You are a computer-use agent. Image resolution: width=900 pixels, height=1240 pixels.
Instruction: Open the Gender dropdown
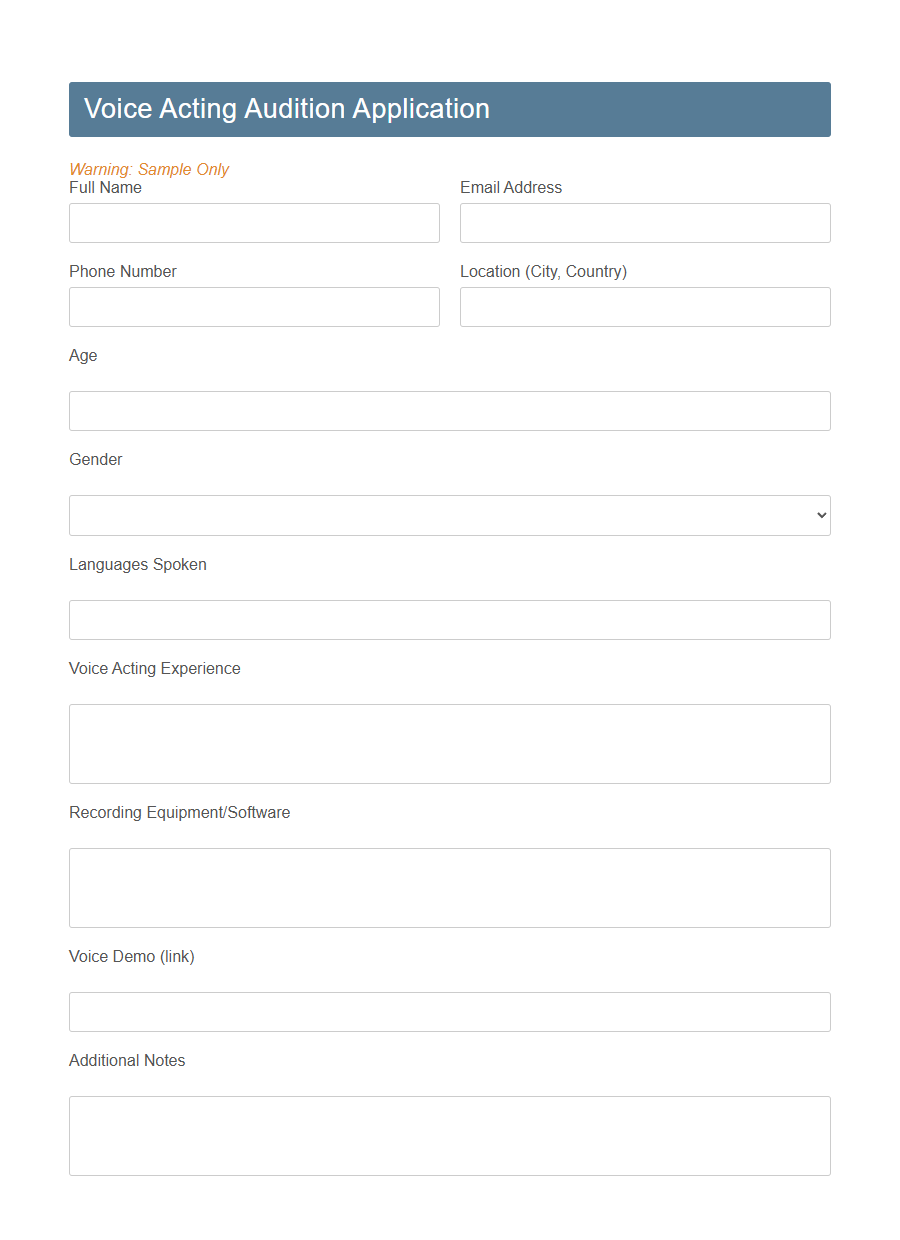pos(449,515)
